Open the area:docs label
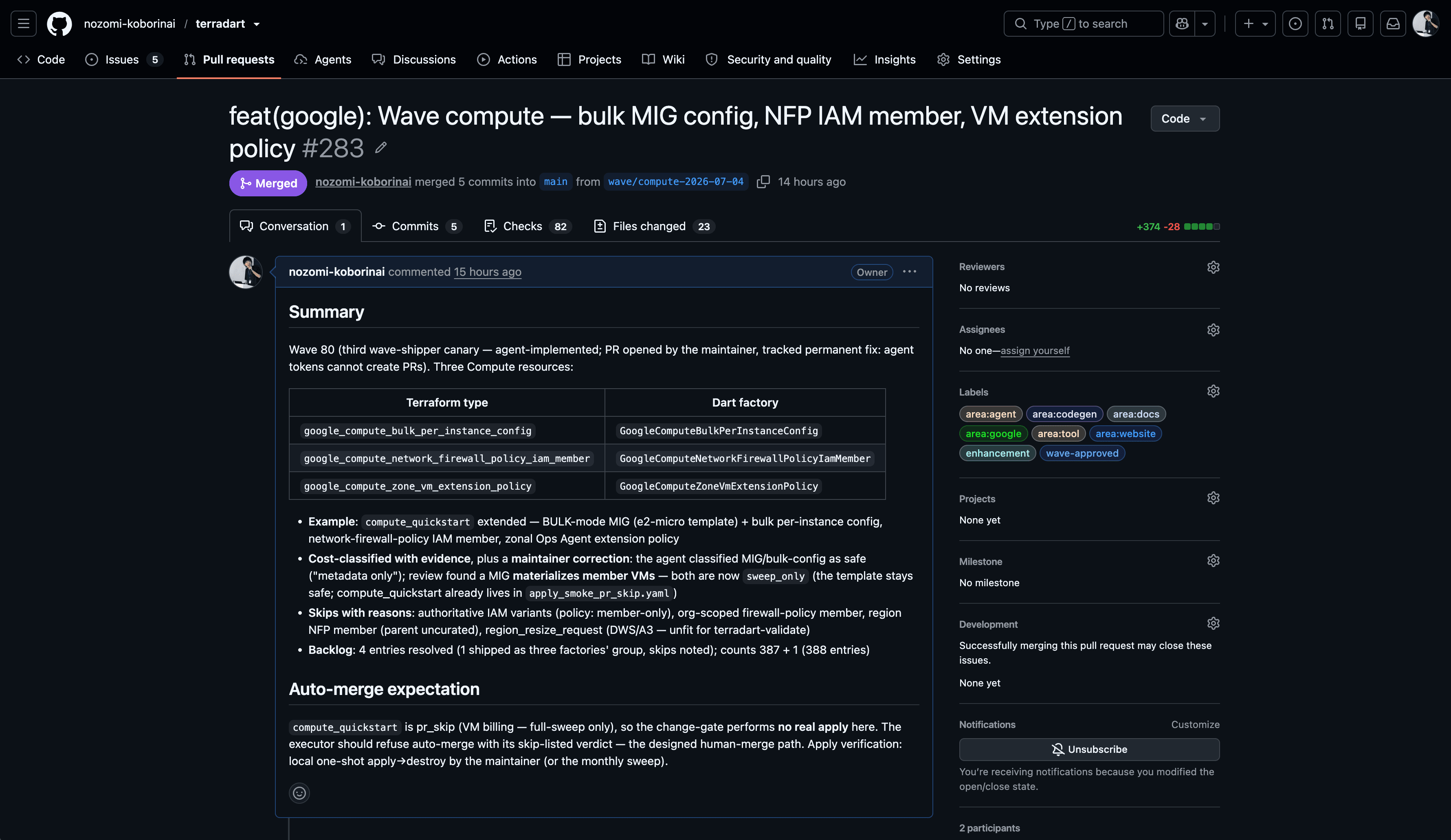 [x=1135, y=414]
